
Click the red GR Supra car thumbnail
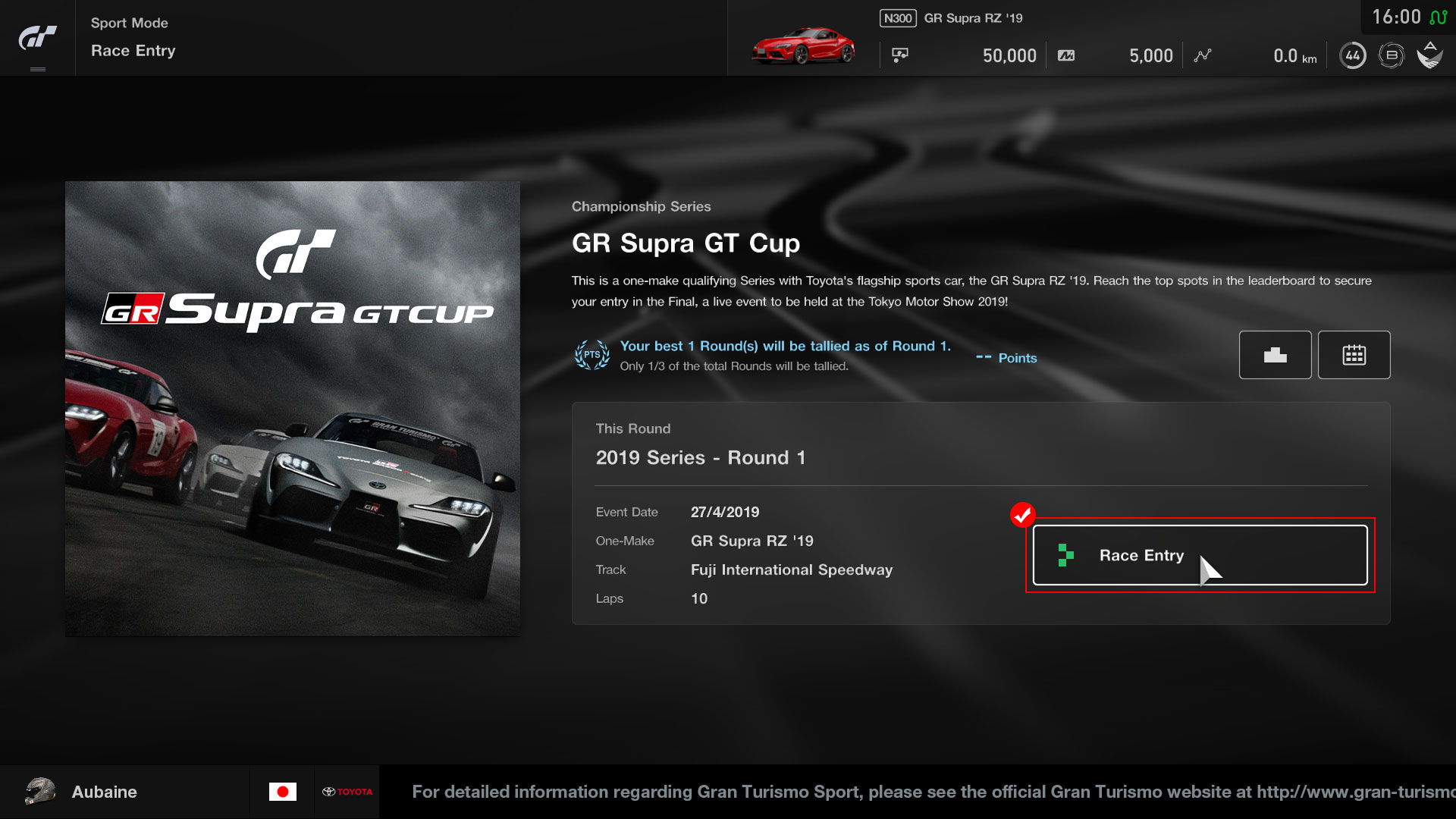[x=803, y=45]
